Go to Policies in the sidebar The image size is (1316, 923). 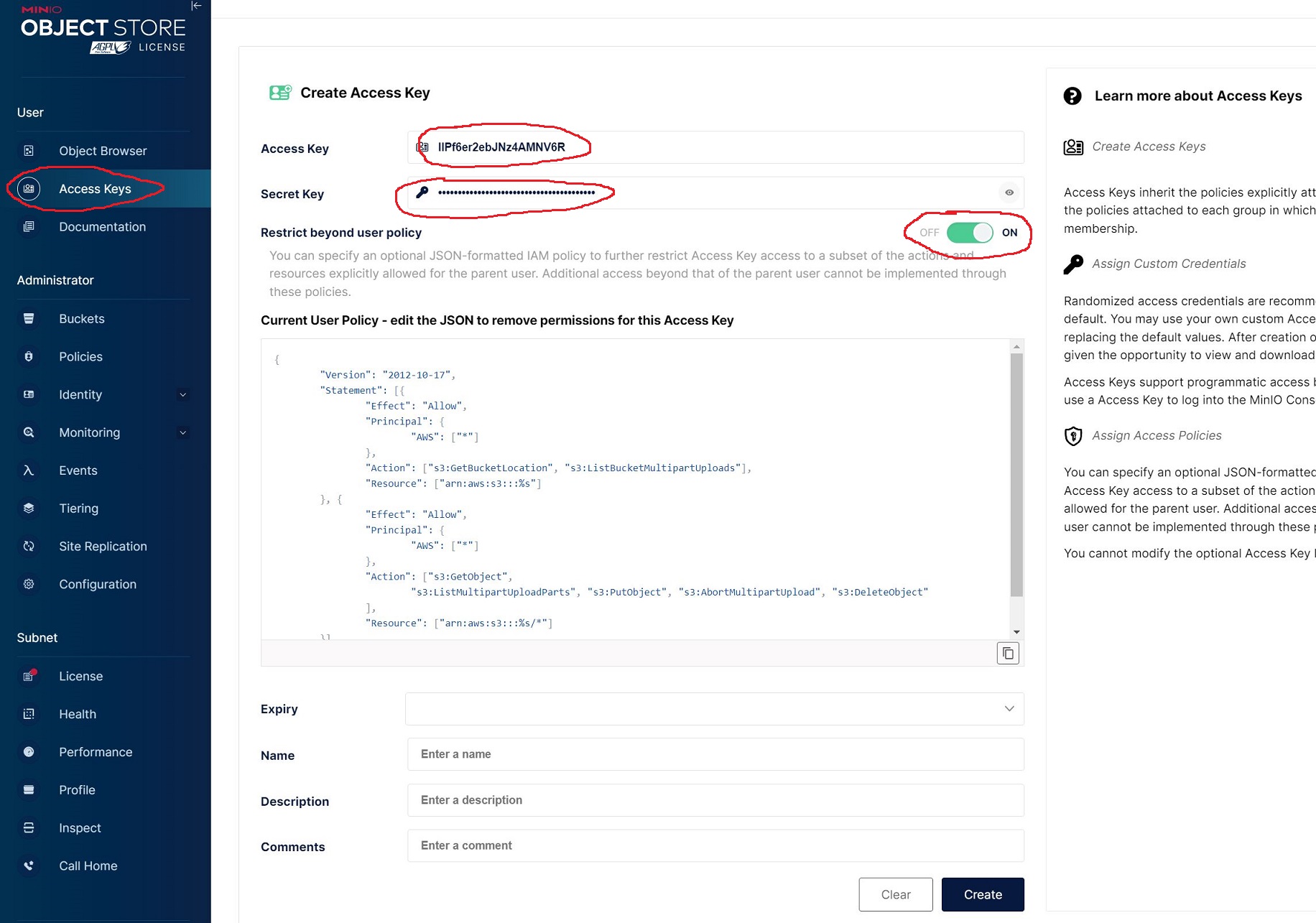pos(80,357)
